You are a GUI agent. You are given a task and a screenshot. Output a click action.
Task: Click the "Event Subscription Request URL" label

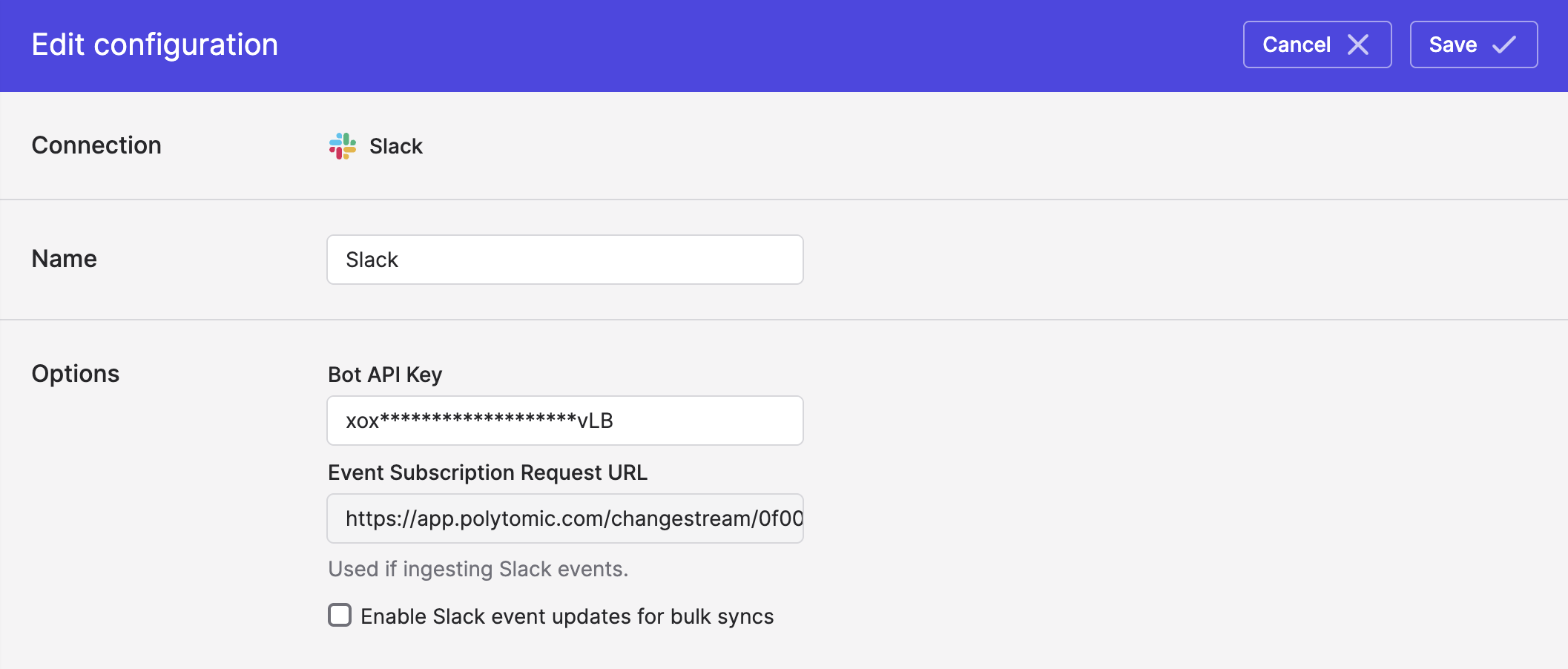tap(488, 472)
